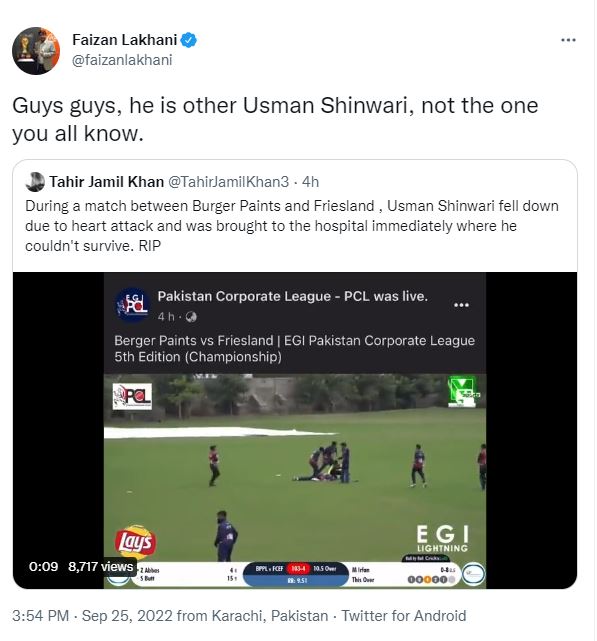Click the 8,717 views counter

pyautogui.click(x=101, y=567)
